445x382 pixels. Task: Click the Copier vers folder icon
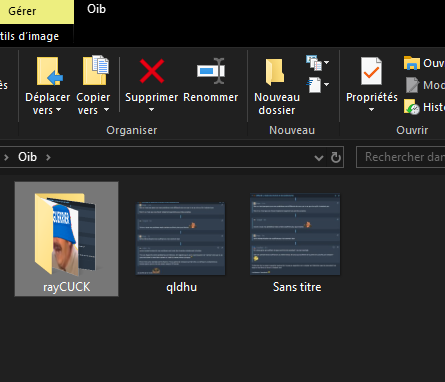point(96,70)
